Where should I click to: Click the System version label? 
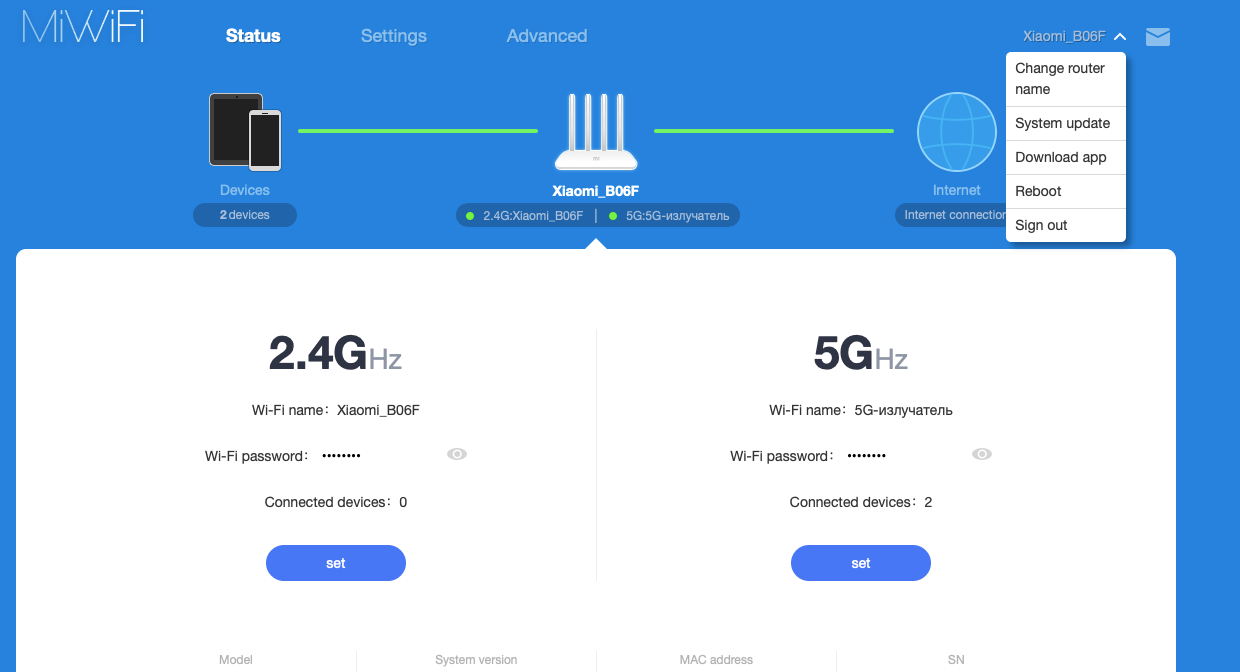pyautogui.click(x=476, y=660)
